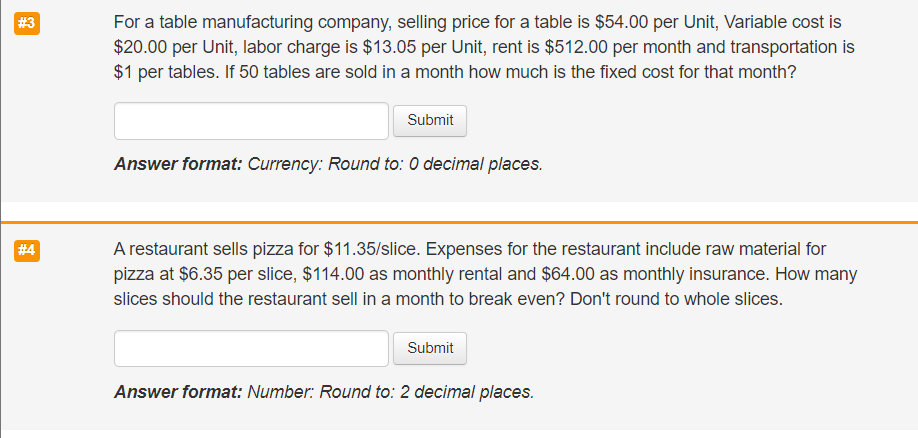918x438 pixels.
Task: Click the 'Currency: Round to: 0 decimal places' hint
Action: (x=395, y=165)
